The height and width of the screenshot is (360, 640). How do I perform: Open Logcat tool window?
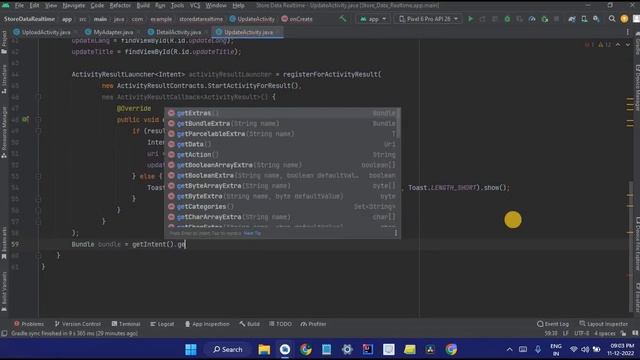(162, 324)
